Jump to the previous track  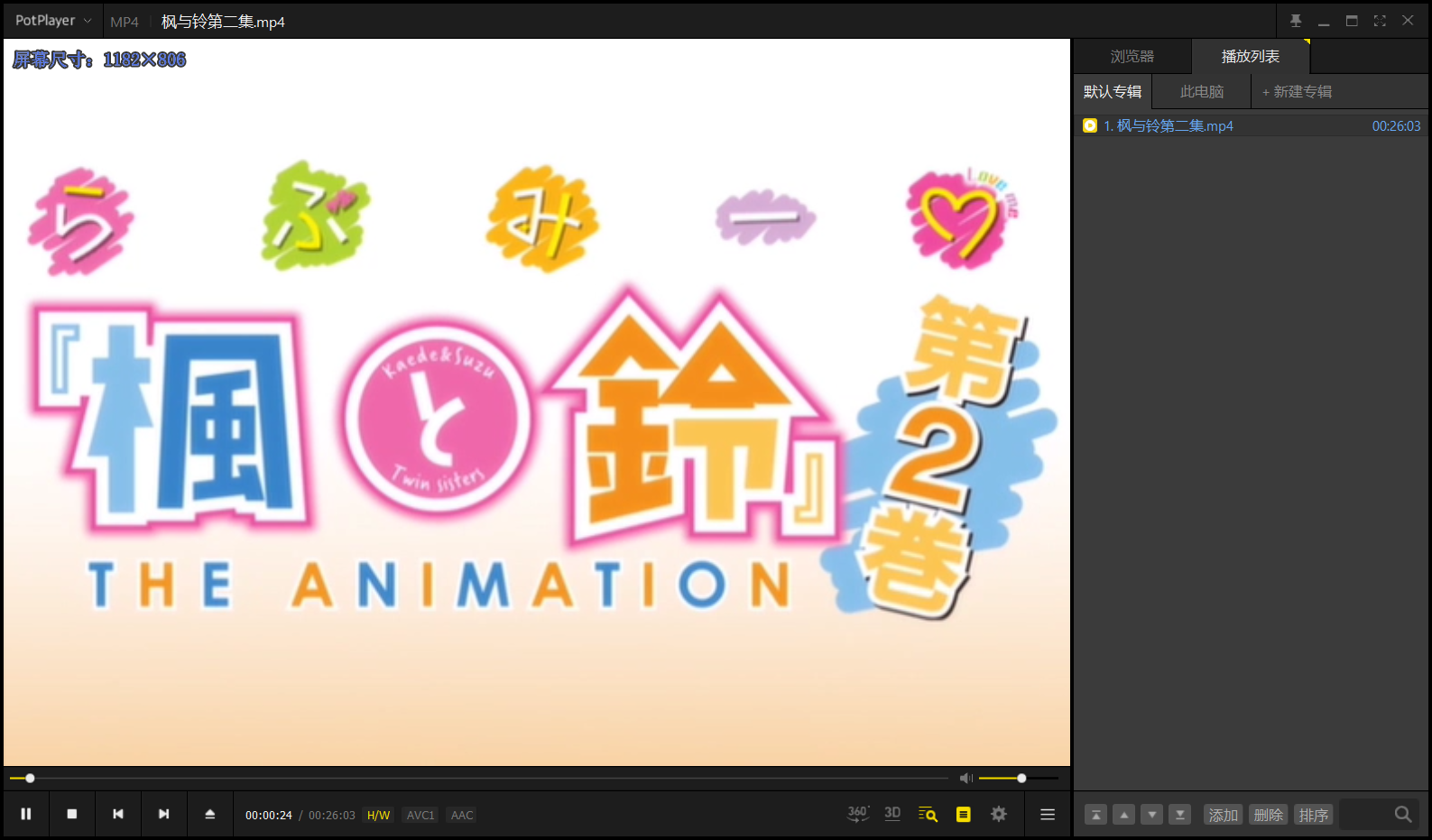(x=118, y=814)
